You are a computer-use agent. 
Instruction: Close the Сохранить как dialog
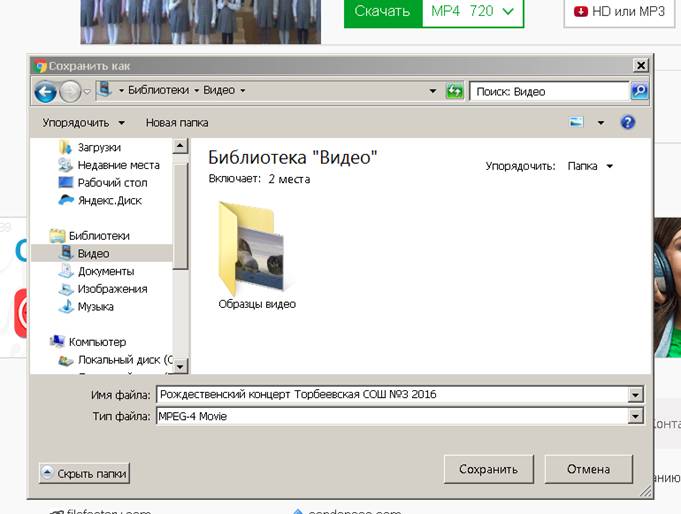coord(641,66)
